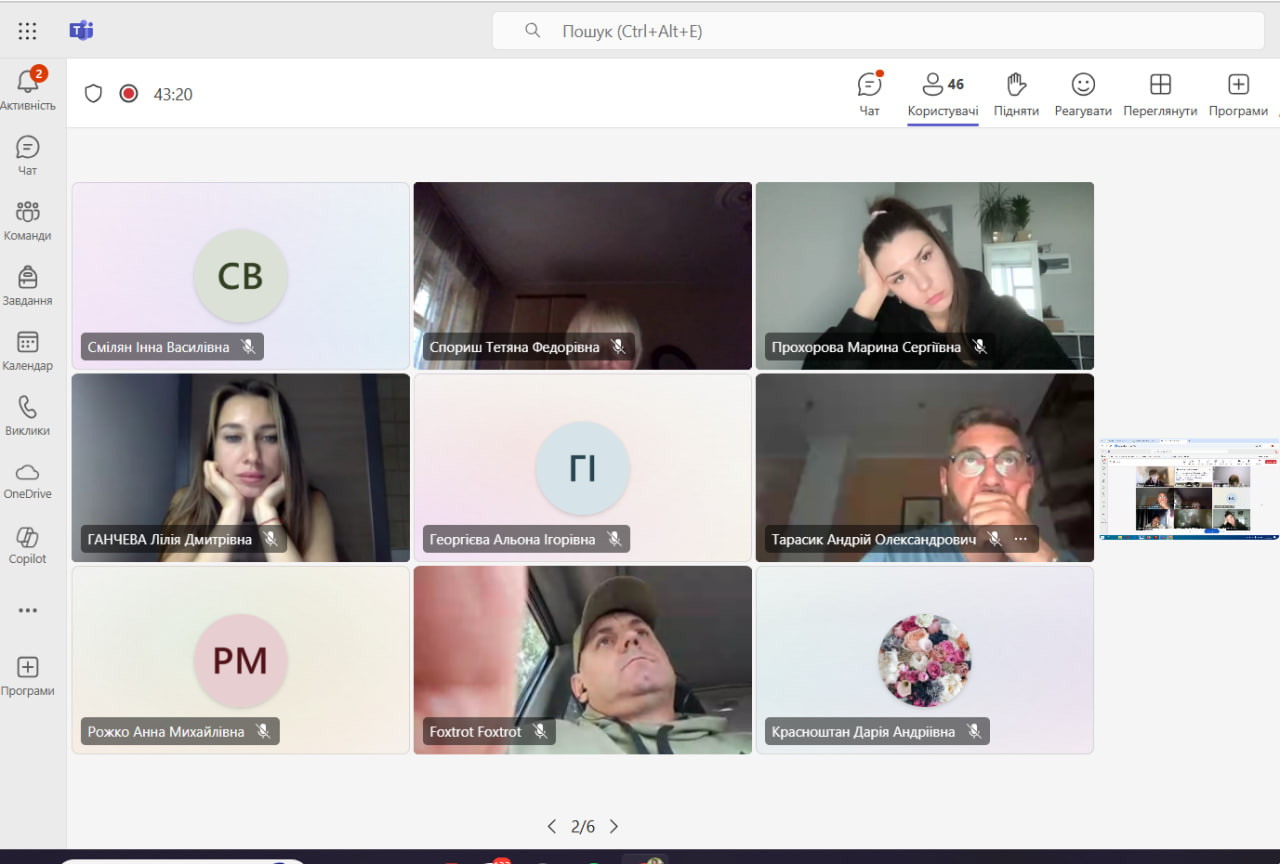Click the shared screen thumbnail

coord(1189,489)
